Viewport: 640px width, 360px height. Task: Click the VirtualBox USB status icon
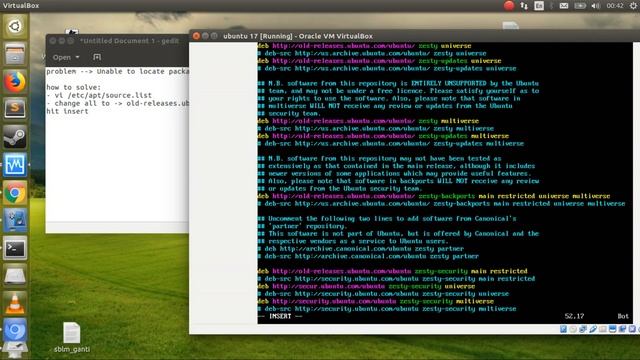coord(593,329)
